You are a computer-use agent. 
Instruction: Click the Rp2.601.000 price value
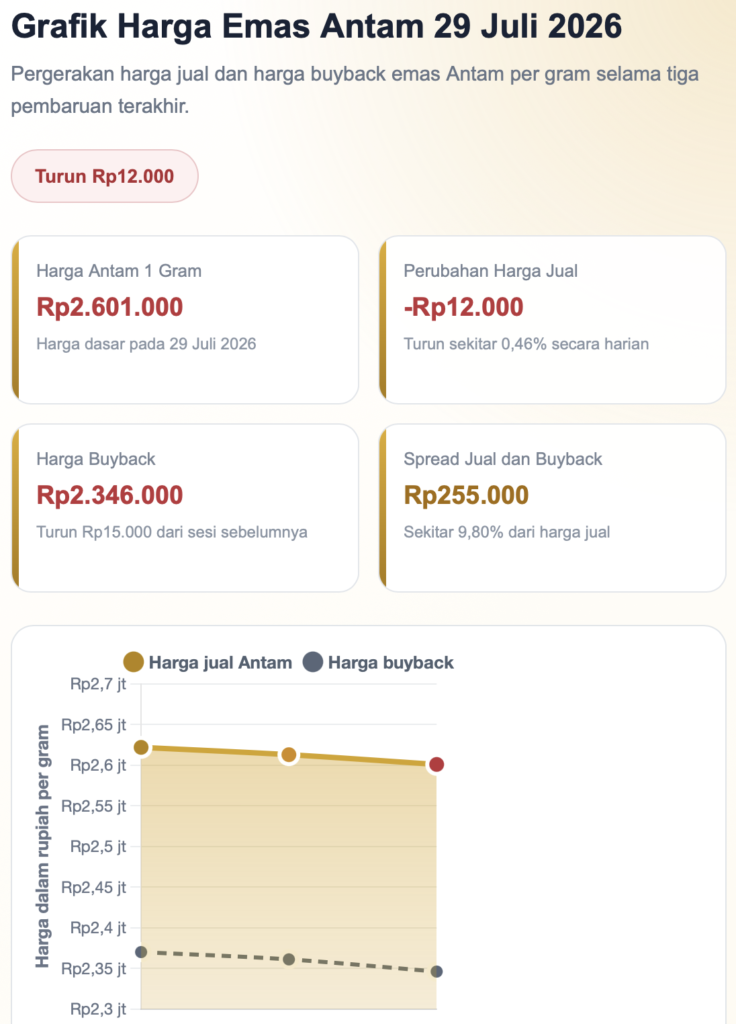coord(110,307)
